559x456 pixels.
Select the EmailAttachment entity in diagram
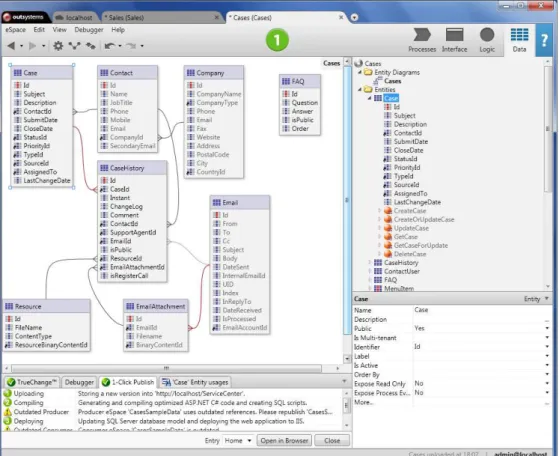(x=155, y=306)
